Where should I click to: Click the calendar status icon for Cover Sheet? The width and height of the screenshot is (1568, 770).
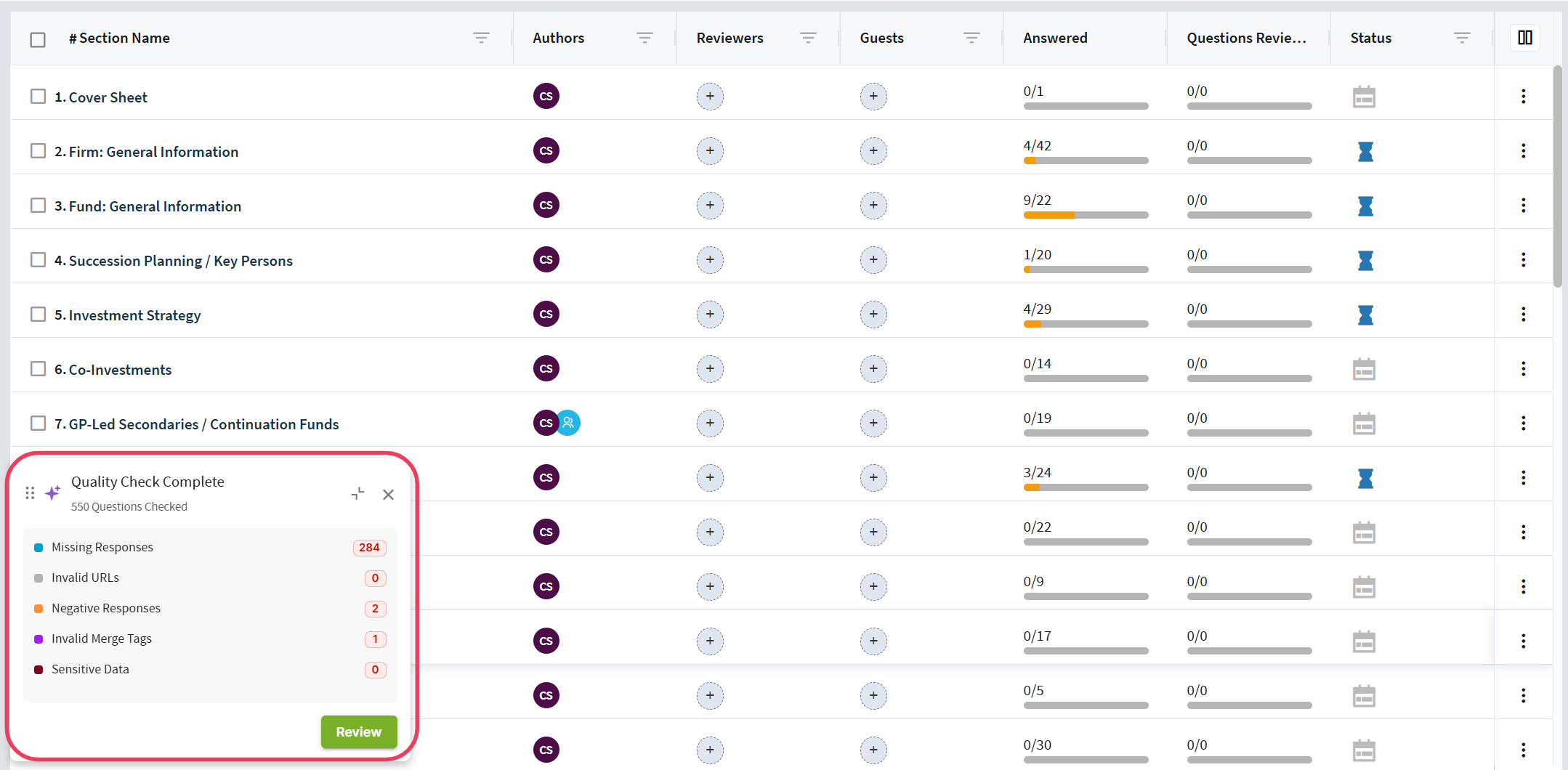1364,97
